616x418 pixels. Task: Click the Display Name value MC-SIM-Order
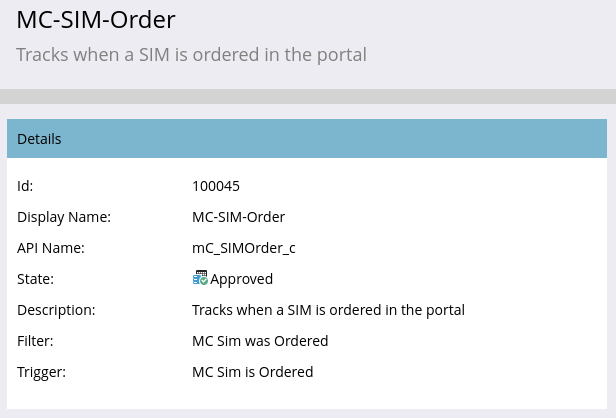tap(238, 217)
